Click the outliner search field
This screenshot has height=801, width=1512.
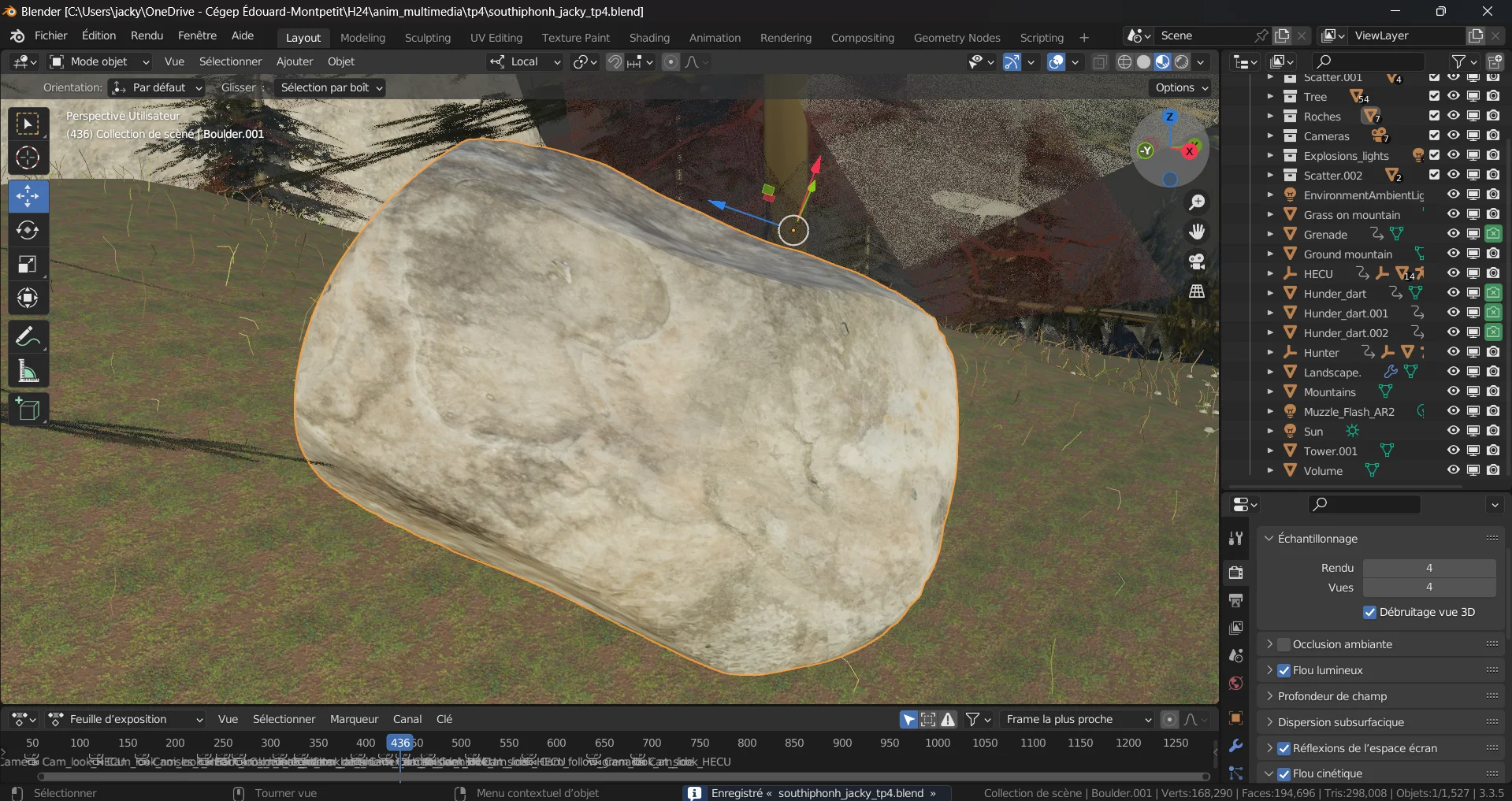tap(1368, 61)
